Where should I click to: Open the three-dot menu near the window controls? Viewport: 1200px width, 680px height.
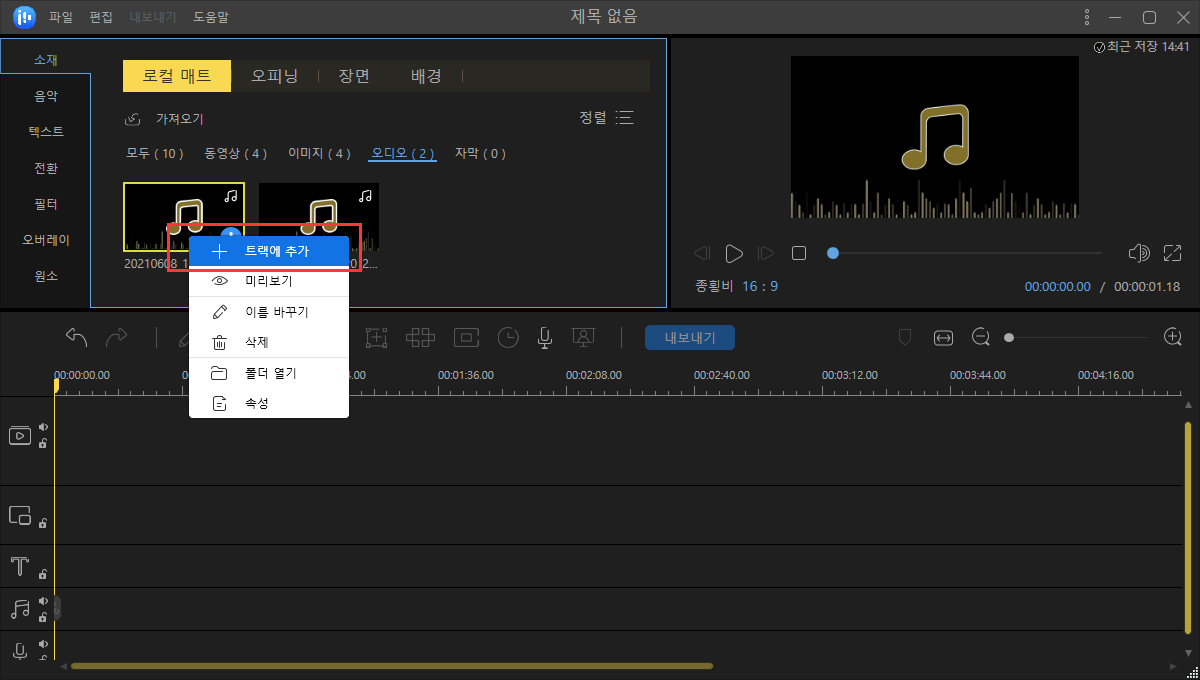(1086, 16)
